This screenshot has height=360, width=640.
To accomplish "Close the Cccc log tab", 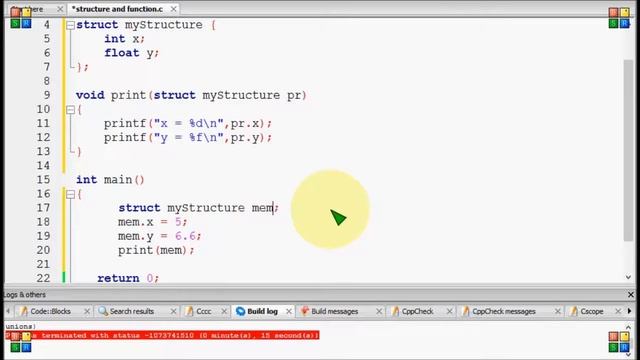I will (x=224, y=311).
